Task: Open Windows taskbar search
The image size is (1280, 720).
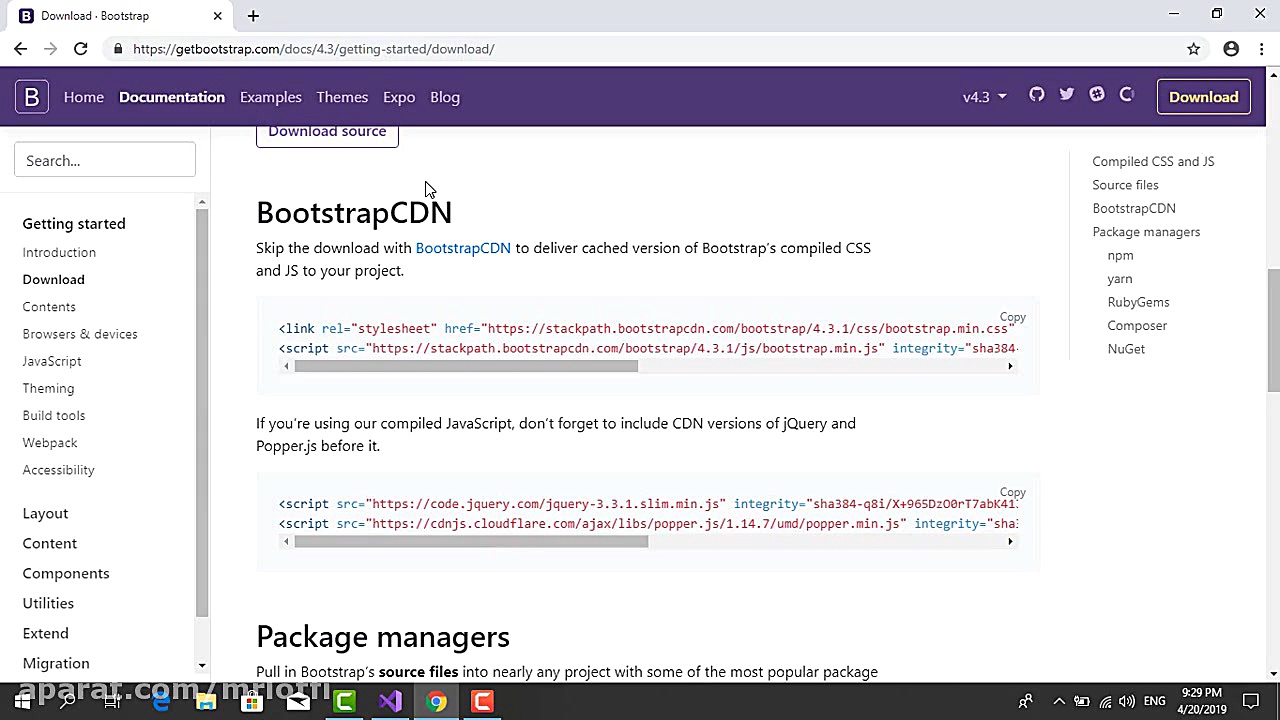Action: tap(67, 701)
